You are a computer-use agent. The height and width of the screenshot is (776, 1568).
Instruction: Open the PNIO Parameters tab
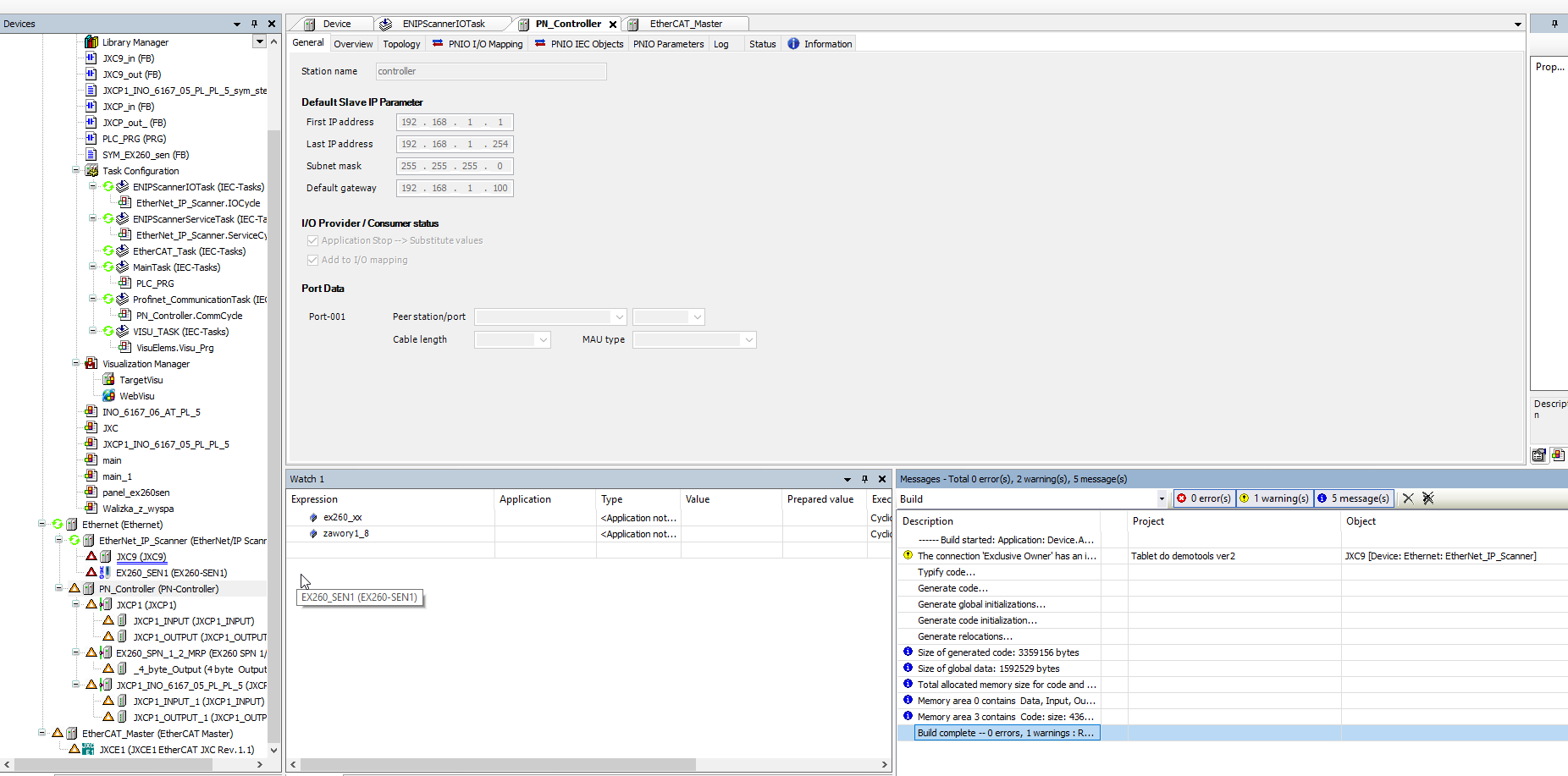668,44
